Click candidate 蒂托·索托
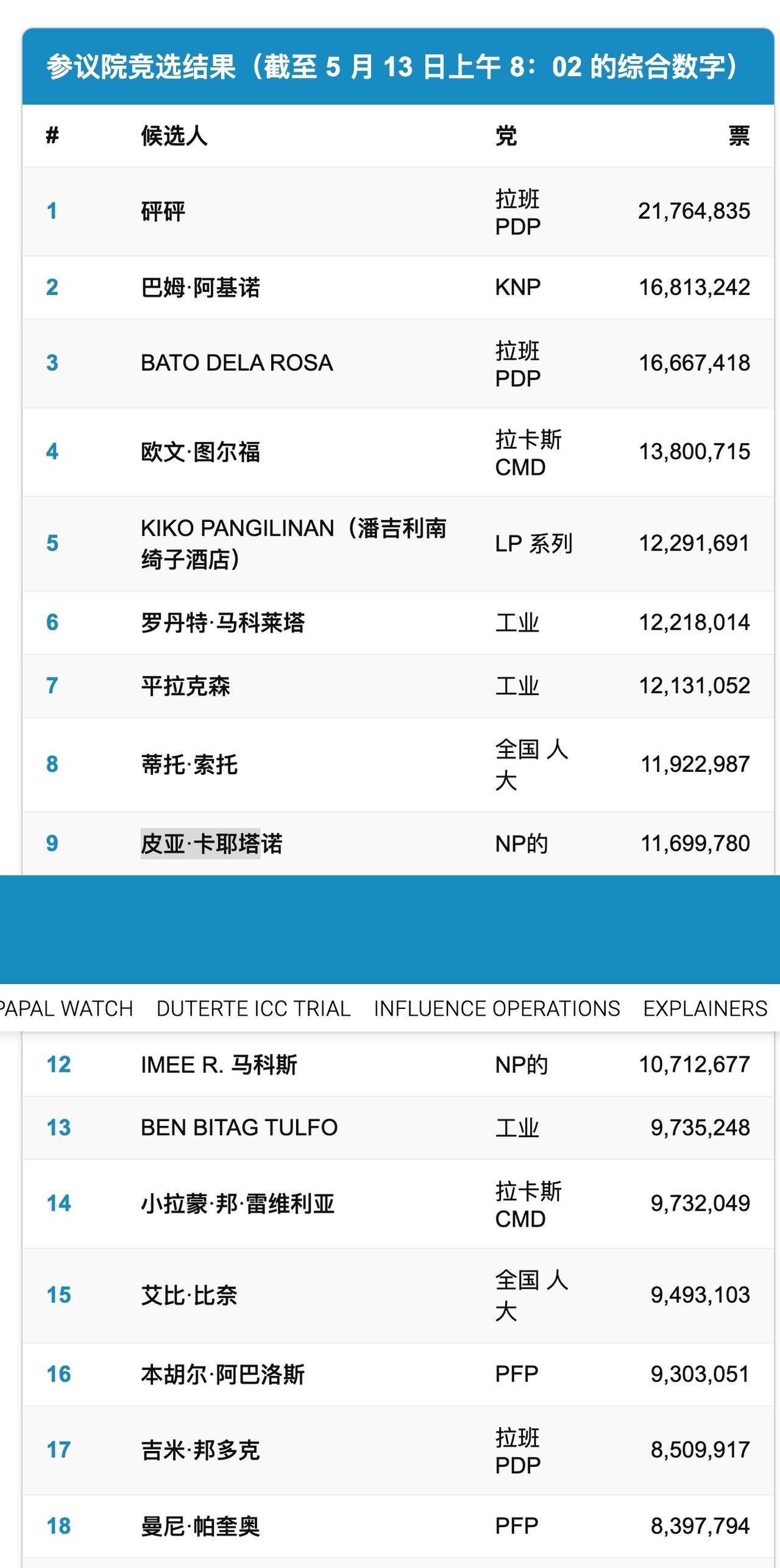The image size is (780, 1568). [189, 764]
